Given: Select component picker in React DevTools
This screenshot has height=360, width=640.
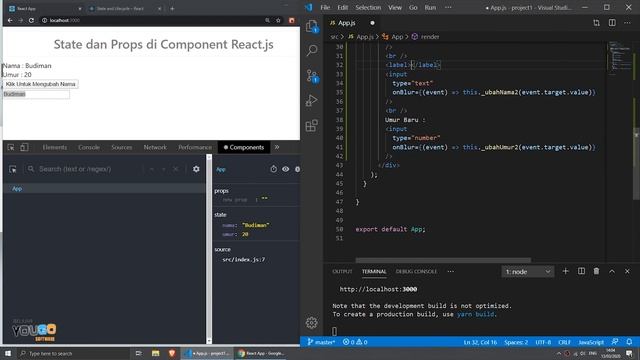Looking at the screenshot, I should click(x=13, y=169).
